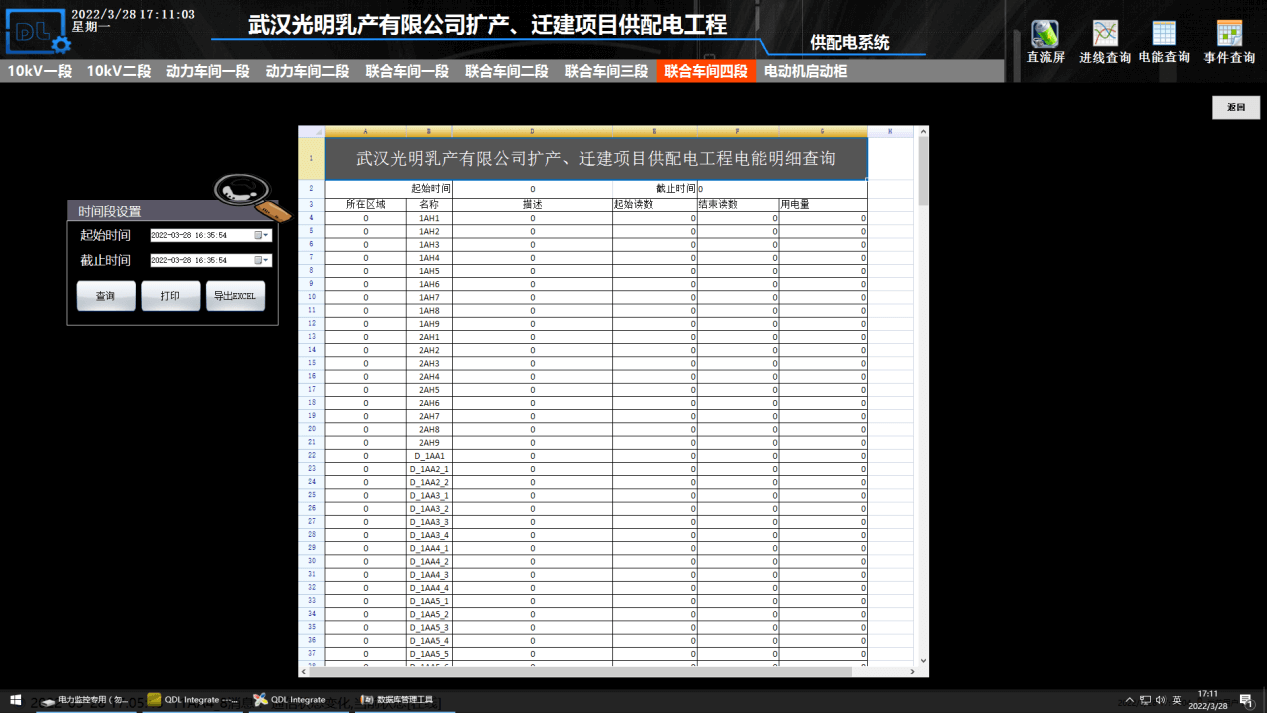This screenshot has height=713, width=1267.
Task: Open the 电能查询 table icon
Action: [1164, 34]
